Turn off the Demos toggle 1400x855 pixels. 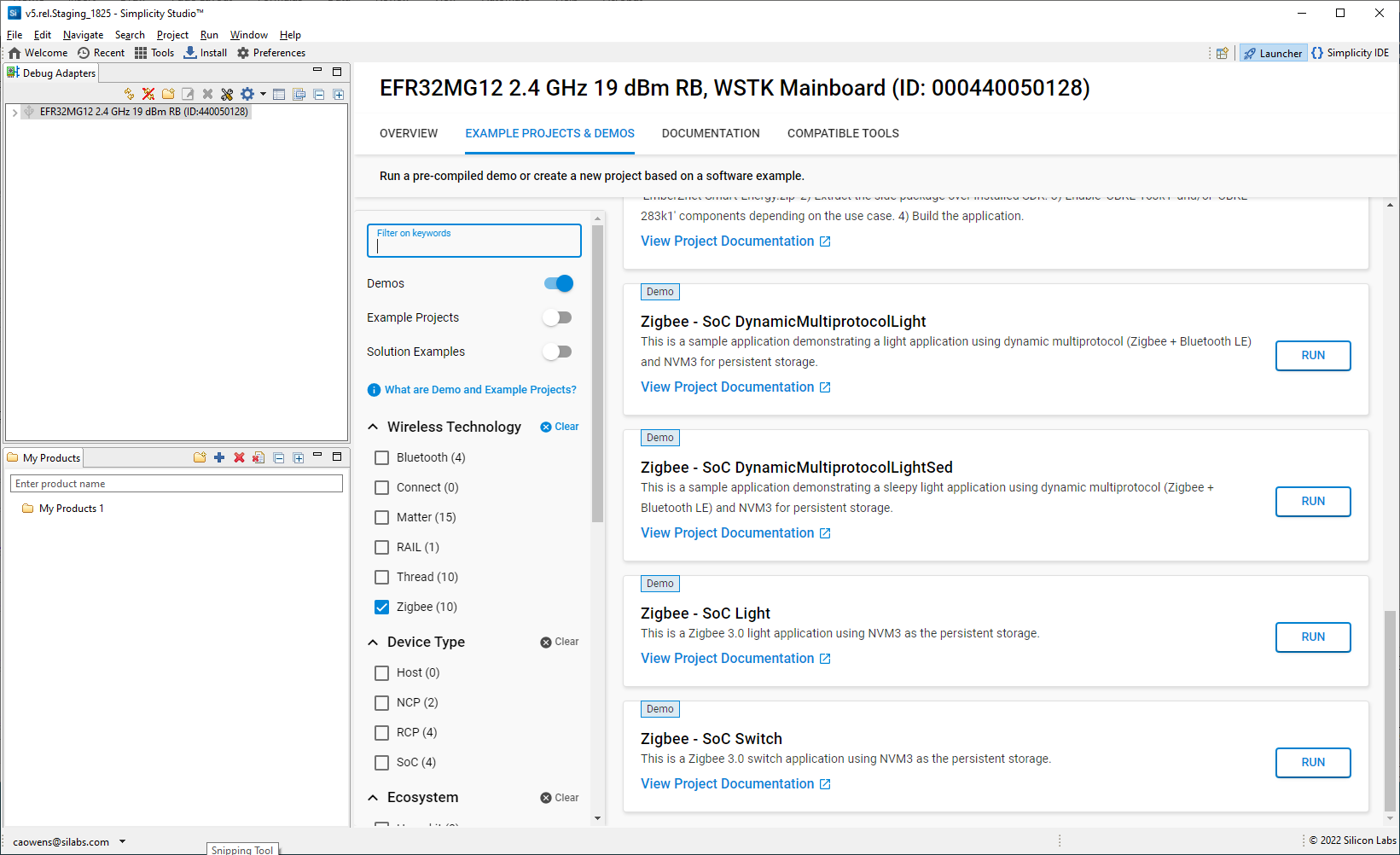click(x=559, y=283)
